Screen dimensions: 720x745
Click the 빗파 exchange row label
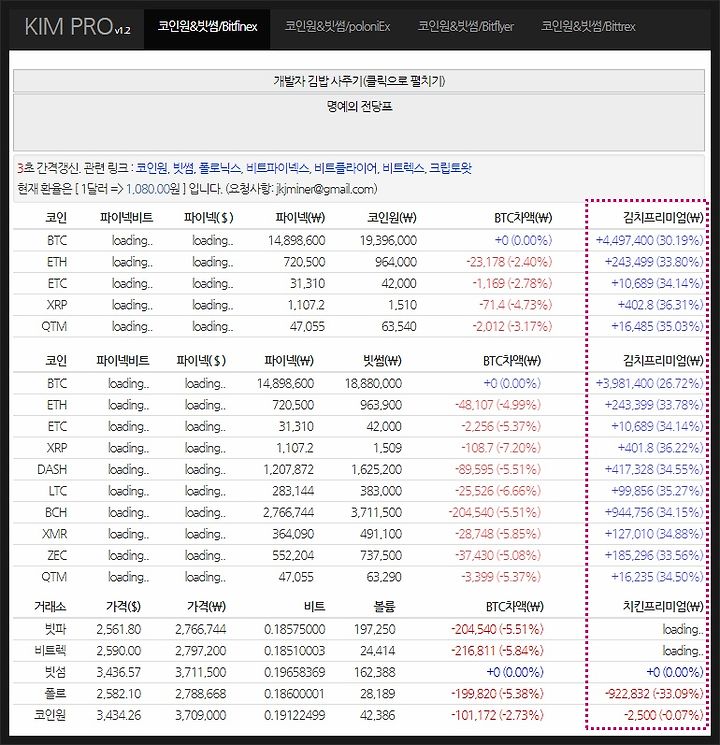tap(55, 630)
